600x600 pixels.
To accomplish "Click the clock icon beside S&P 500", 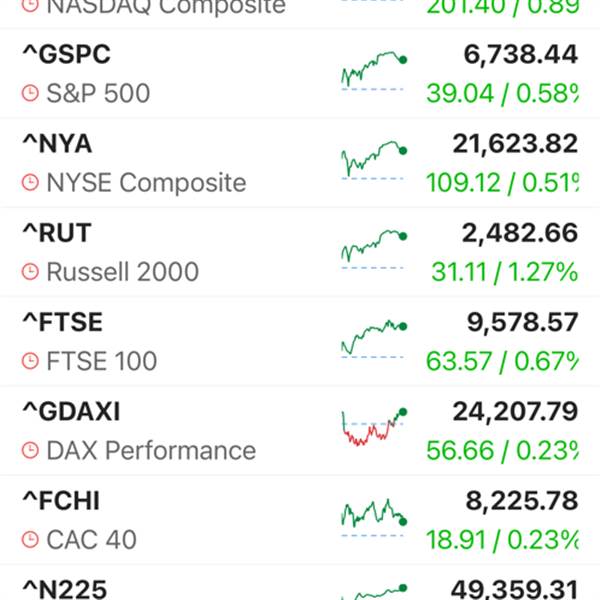I will tap(31, 94).
